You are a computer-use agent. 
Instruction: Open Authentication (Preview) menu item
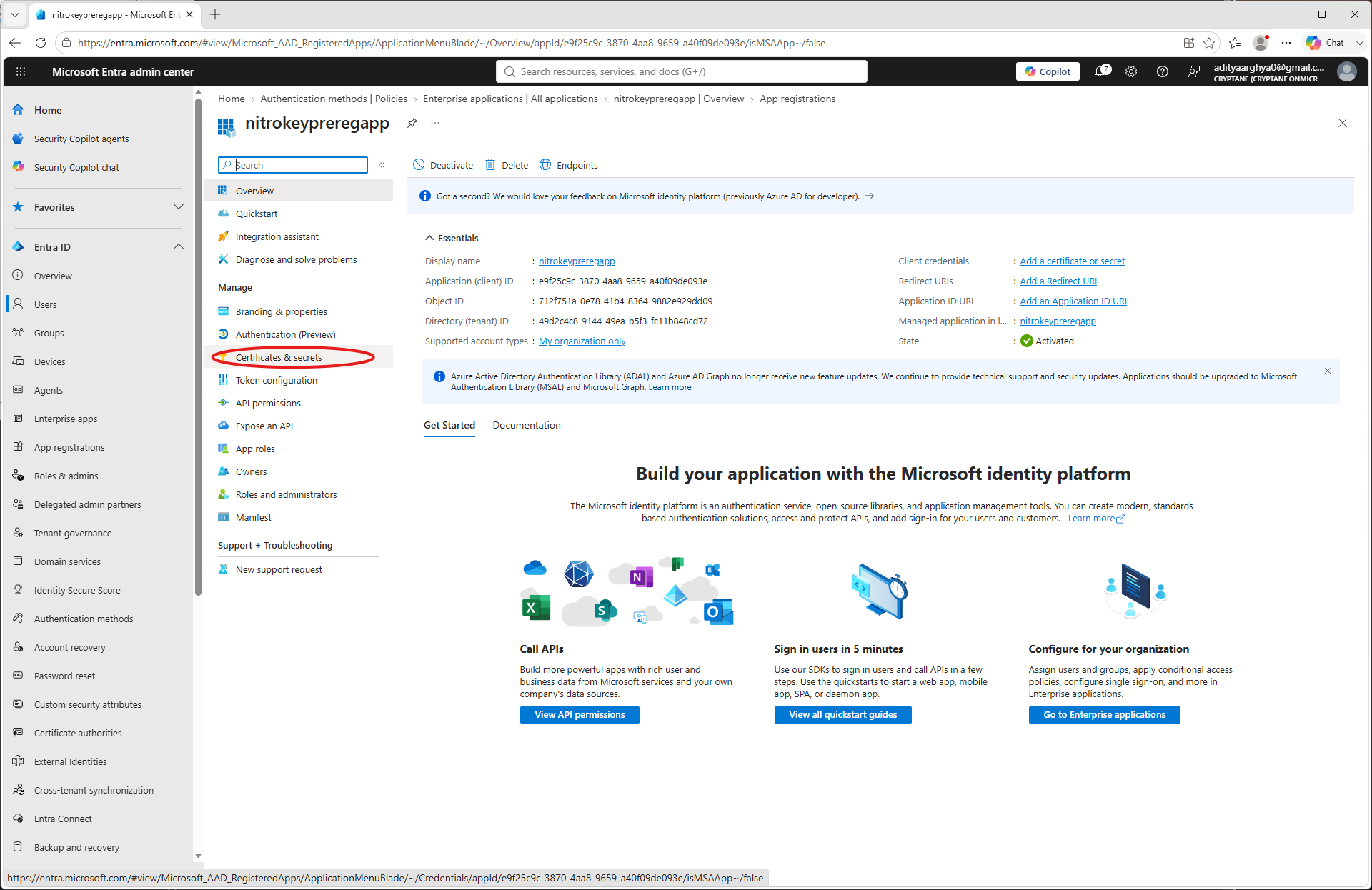pyautogui.click(x=299, y=334)
